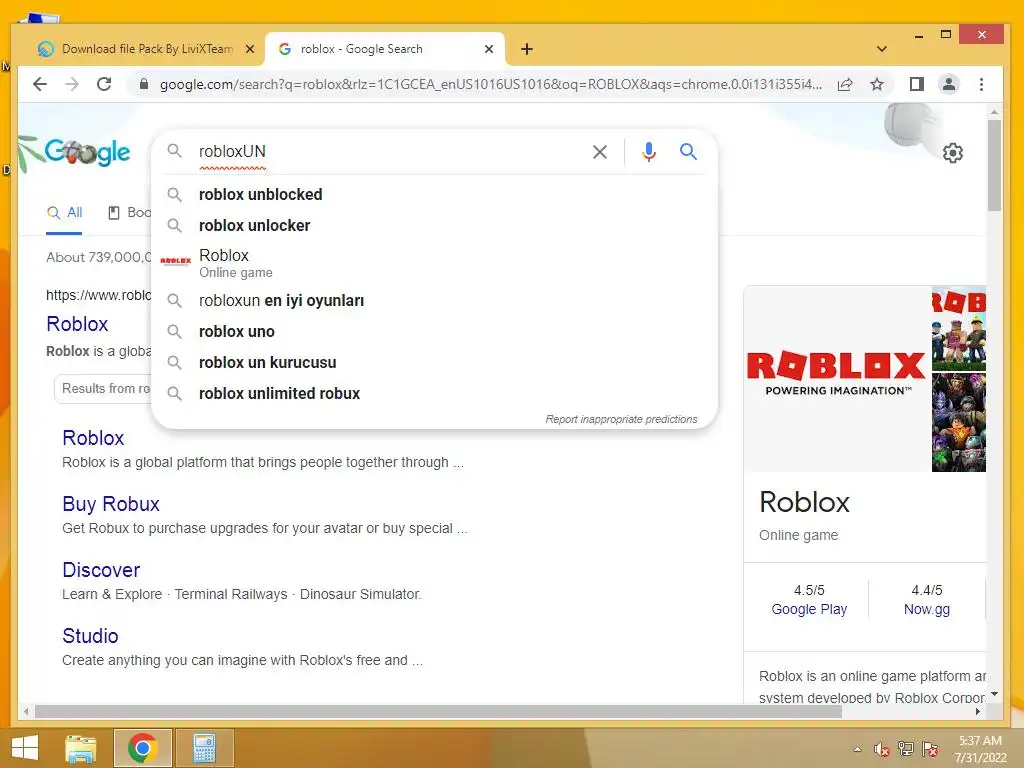Start voice search with the microphone

[648, 152]
